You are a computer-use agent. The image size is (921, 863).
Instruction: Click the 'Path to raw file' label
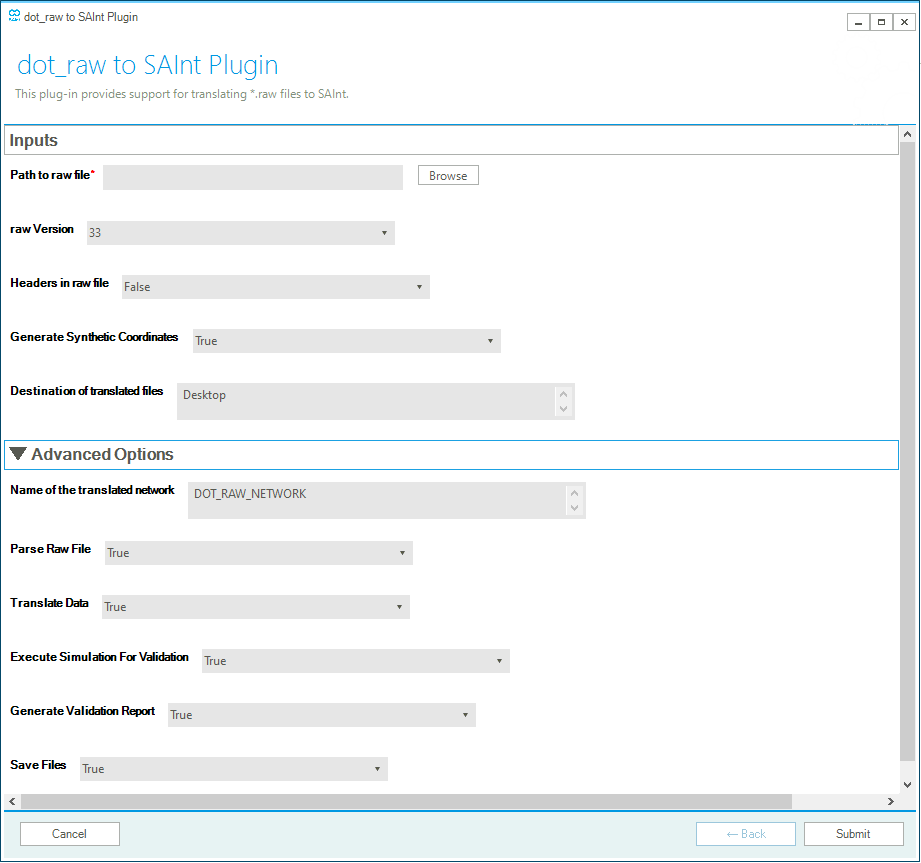50,174
